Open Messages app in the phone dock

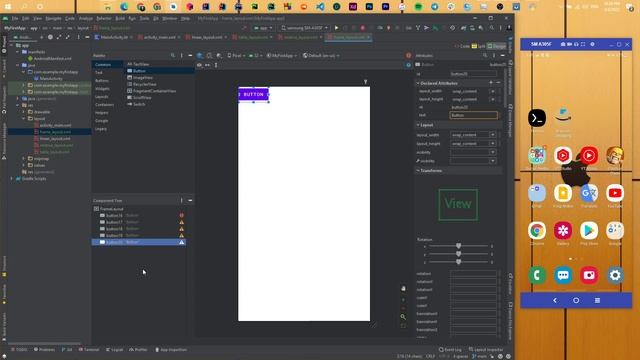(x=563, y=275)
